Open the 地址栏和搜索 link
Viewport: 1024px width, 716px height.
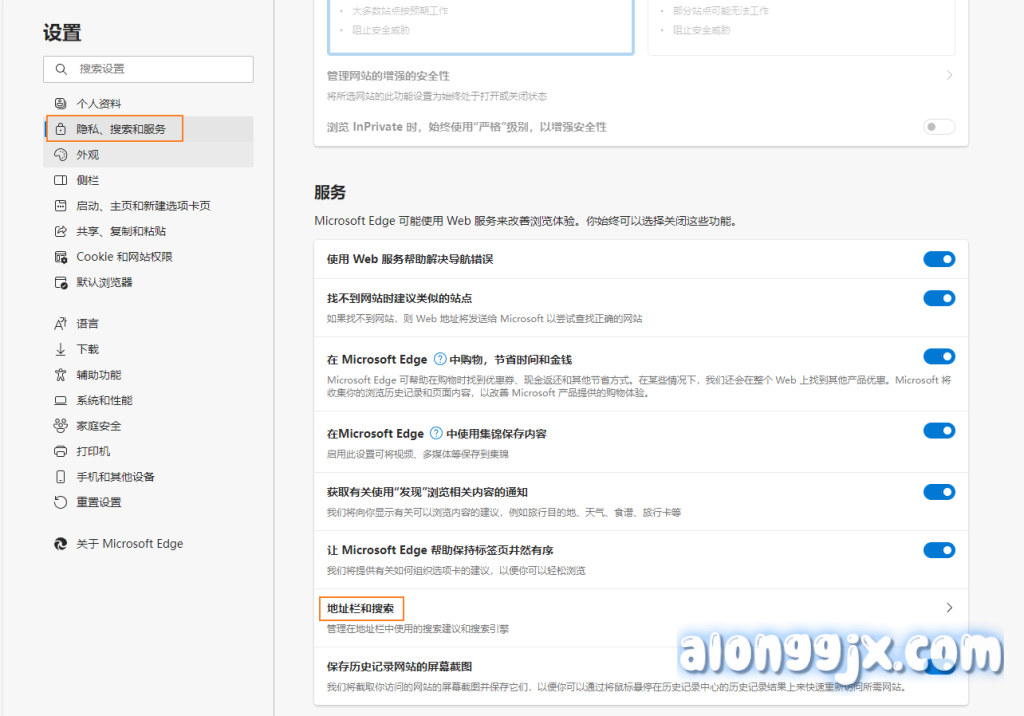pos(361,608)
